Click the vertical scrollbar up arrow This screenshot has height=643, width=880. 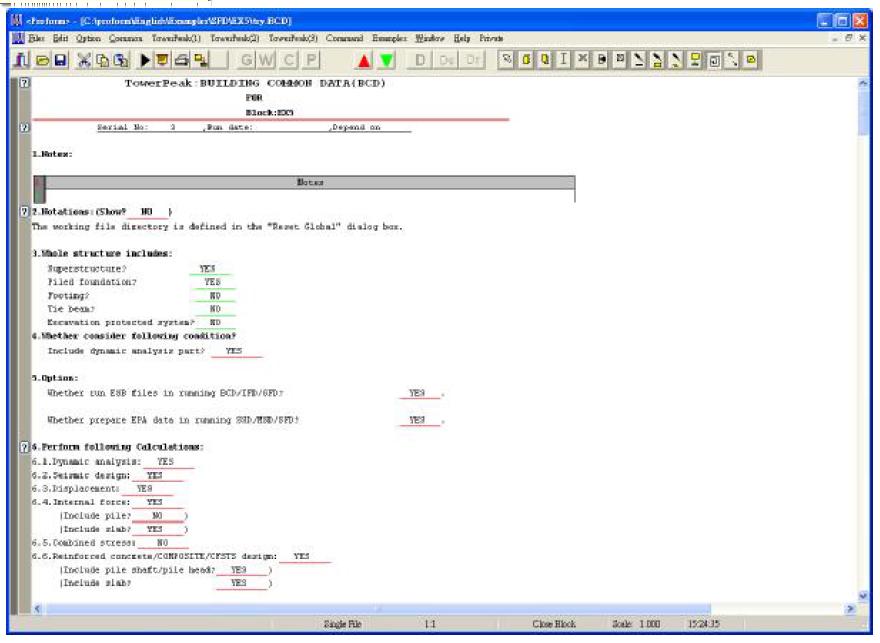click(x=863, y=84)
